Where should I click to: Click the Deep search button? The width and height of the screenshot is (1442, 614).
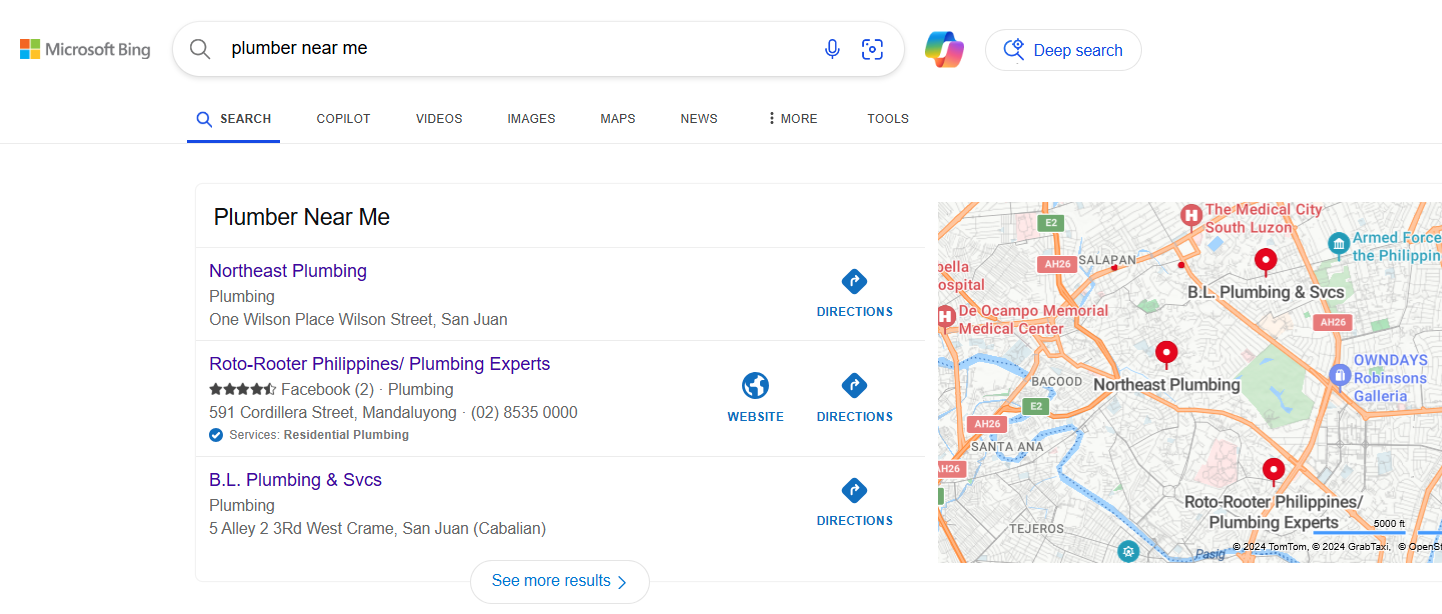click(1063, 50)
